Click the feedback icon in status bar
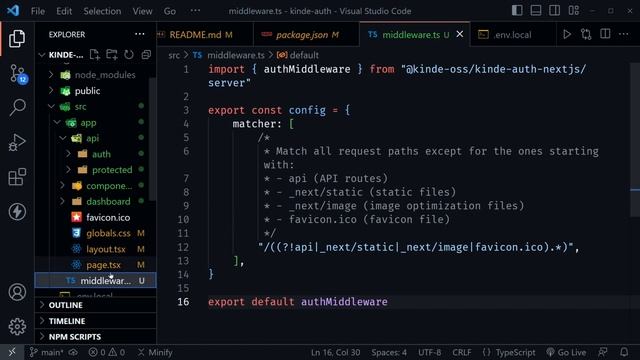The width and height of the screenshot is (640, 360). coord(603,352)
